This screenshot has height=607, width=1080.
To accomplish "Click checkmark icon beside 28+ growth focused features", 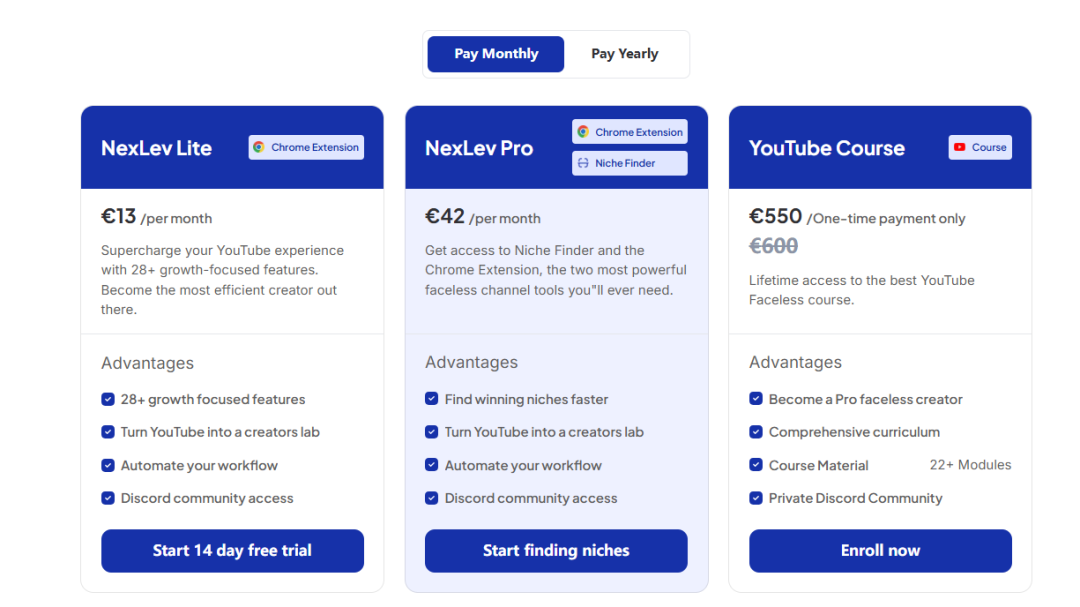I will (x=108, y=399).
